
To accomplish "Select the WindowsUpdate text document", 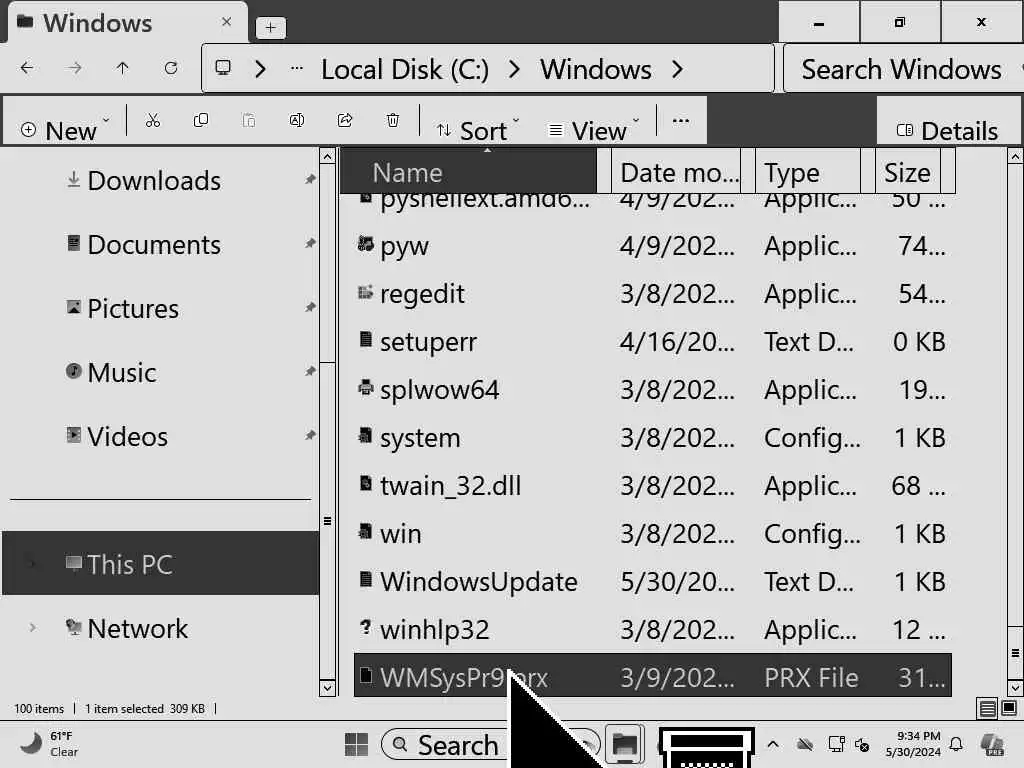I will (x=652, y=582).
